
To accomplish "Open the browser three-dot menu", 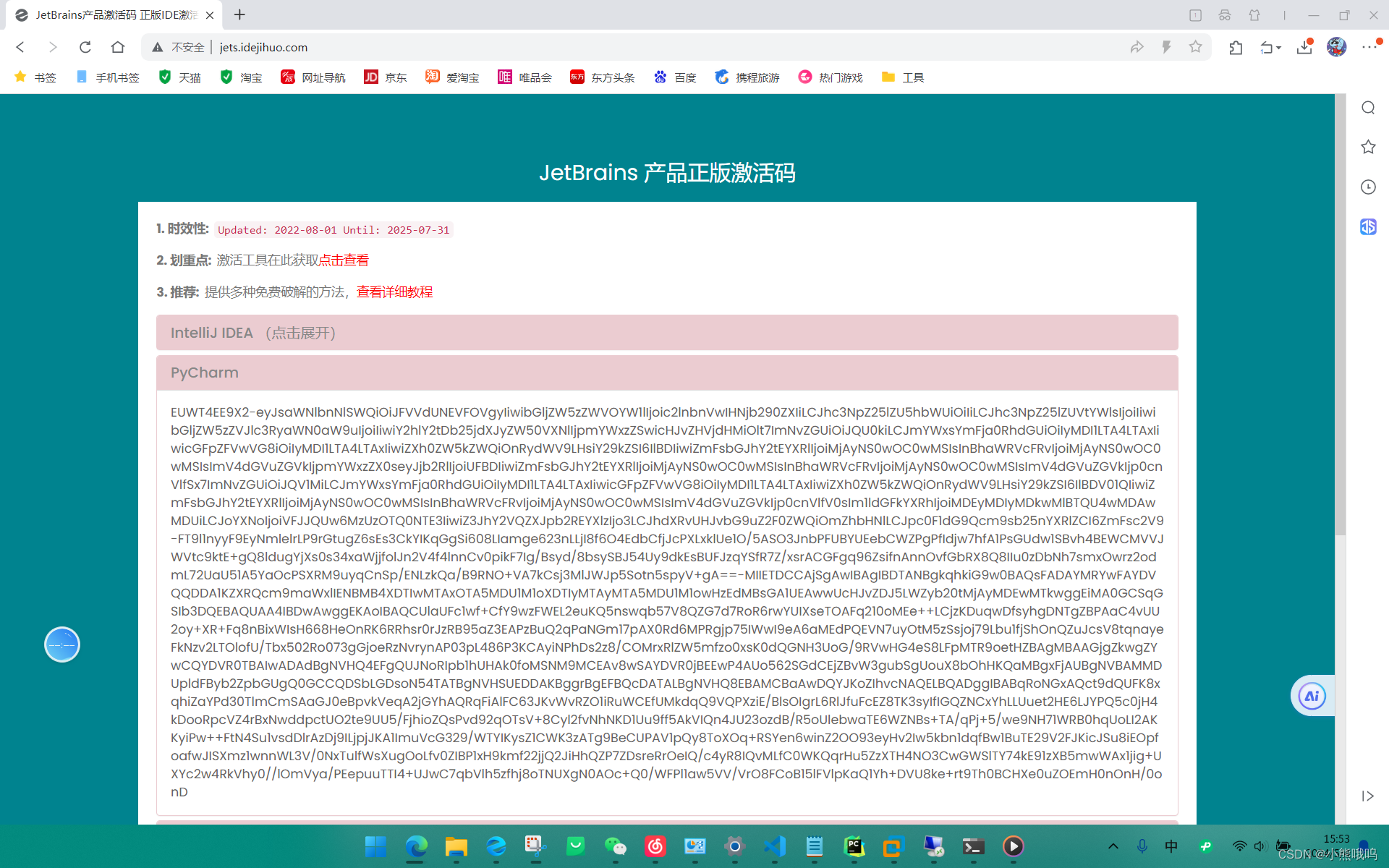I will 1369,47.
